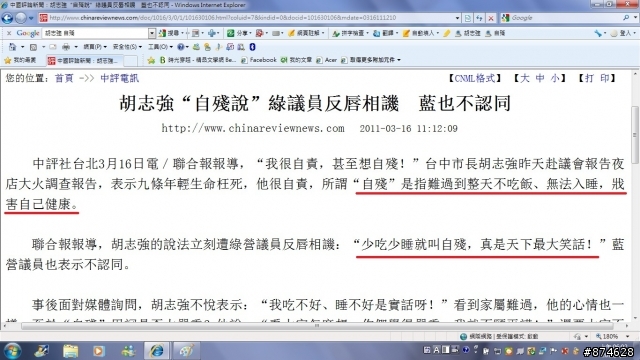Click the 翻譯 translate button
Image resolution: width=640 pixels, height=360 pixels.
384,33
